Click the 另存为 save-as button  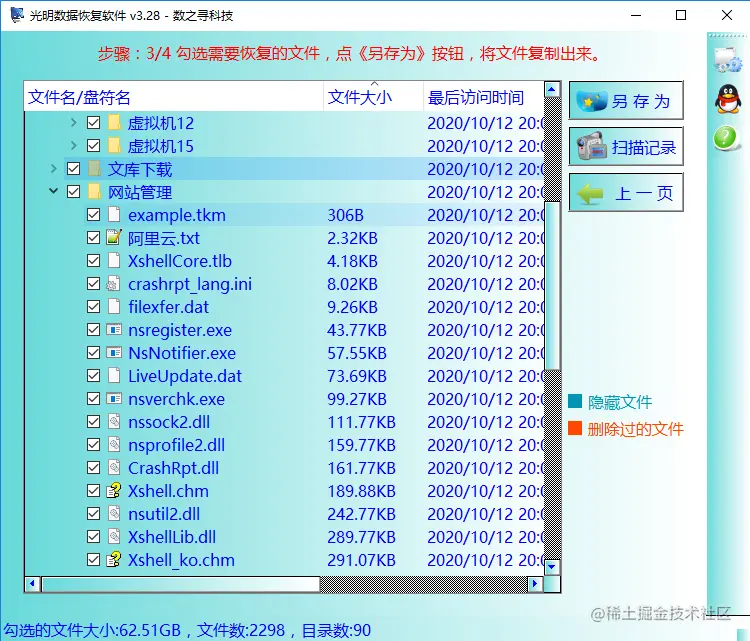pyautogui.click(x=626, y=100)
